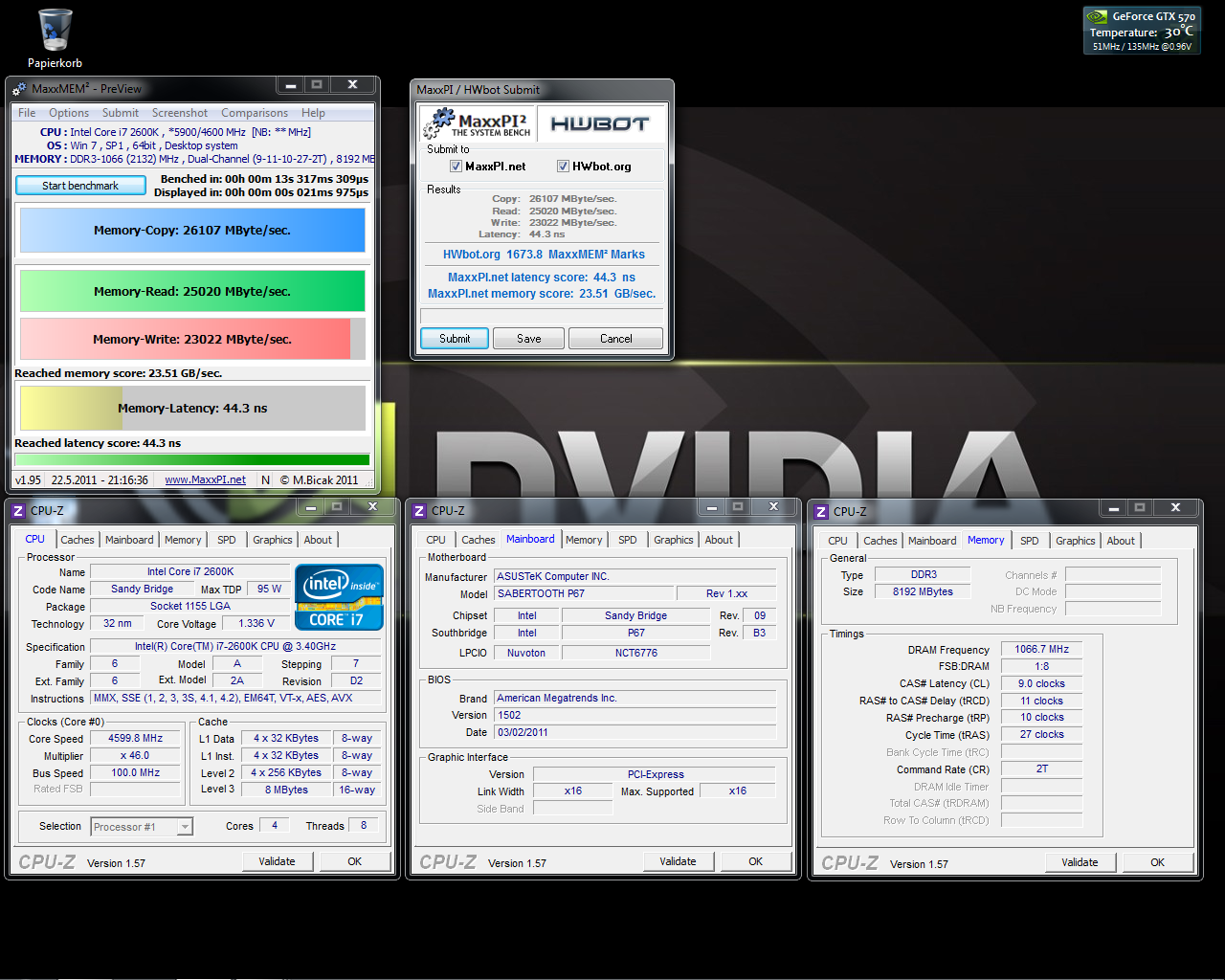The width and height of the screenshot is (1225, 980).
Task: Toggle the MaxxPI.net submit checkbox
Action: pyautogui.click(x=456, y=167)
